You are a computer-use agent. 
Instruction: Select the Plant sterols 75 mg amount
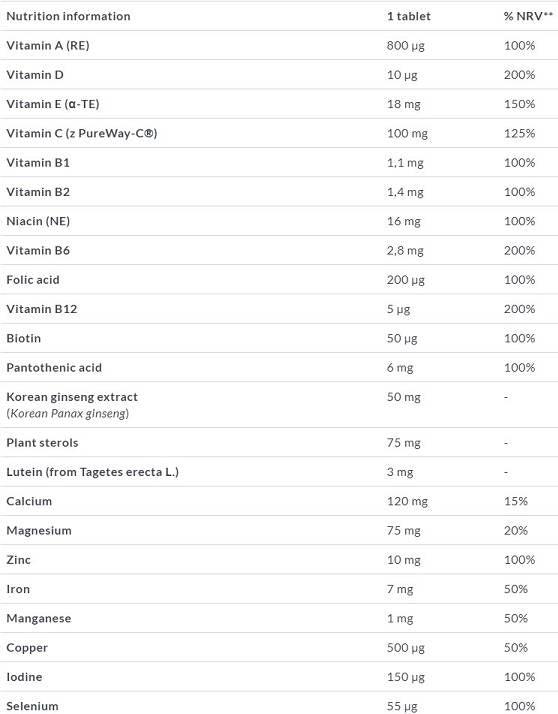coord(404,443)
